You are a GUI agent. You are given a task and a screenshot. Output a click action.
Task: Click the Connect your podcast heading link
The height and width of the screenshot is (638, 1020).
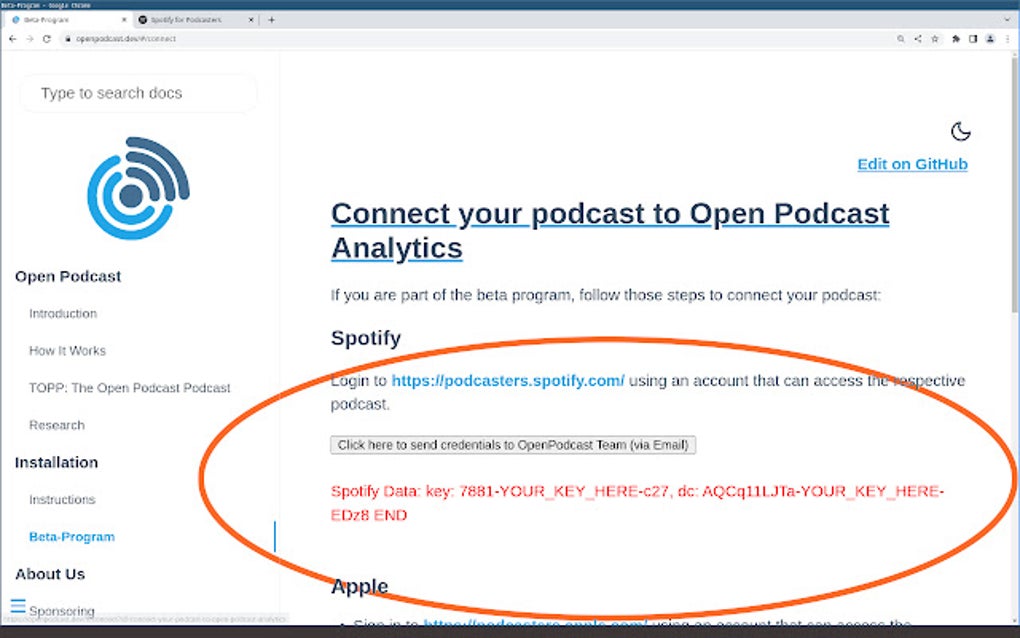610,231
